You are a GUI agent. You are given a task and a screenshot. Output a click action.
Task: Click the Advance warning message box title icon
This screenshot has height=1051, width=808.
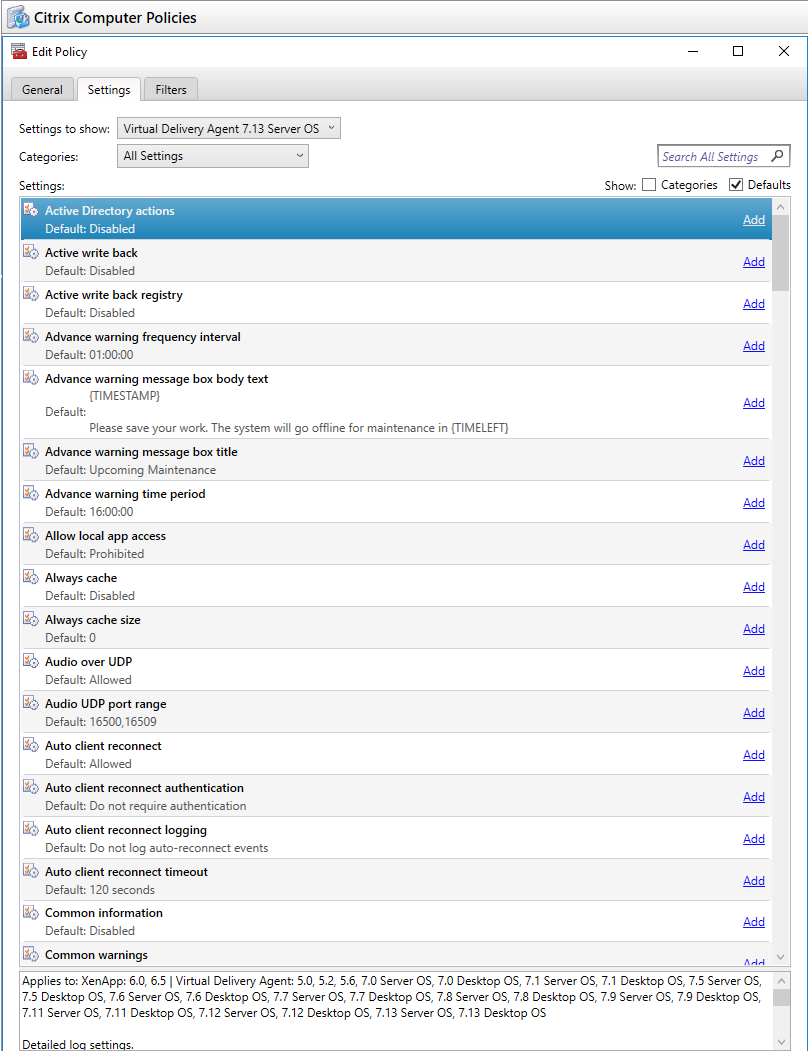click(x=31, y=451)
